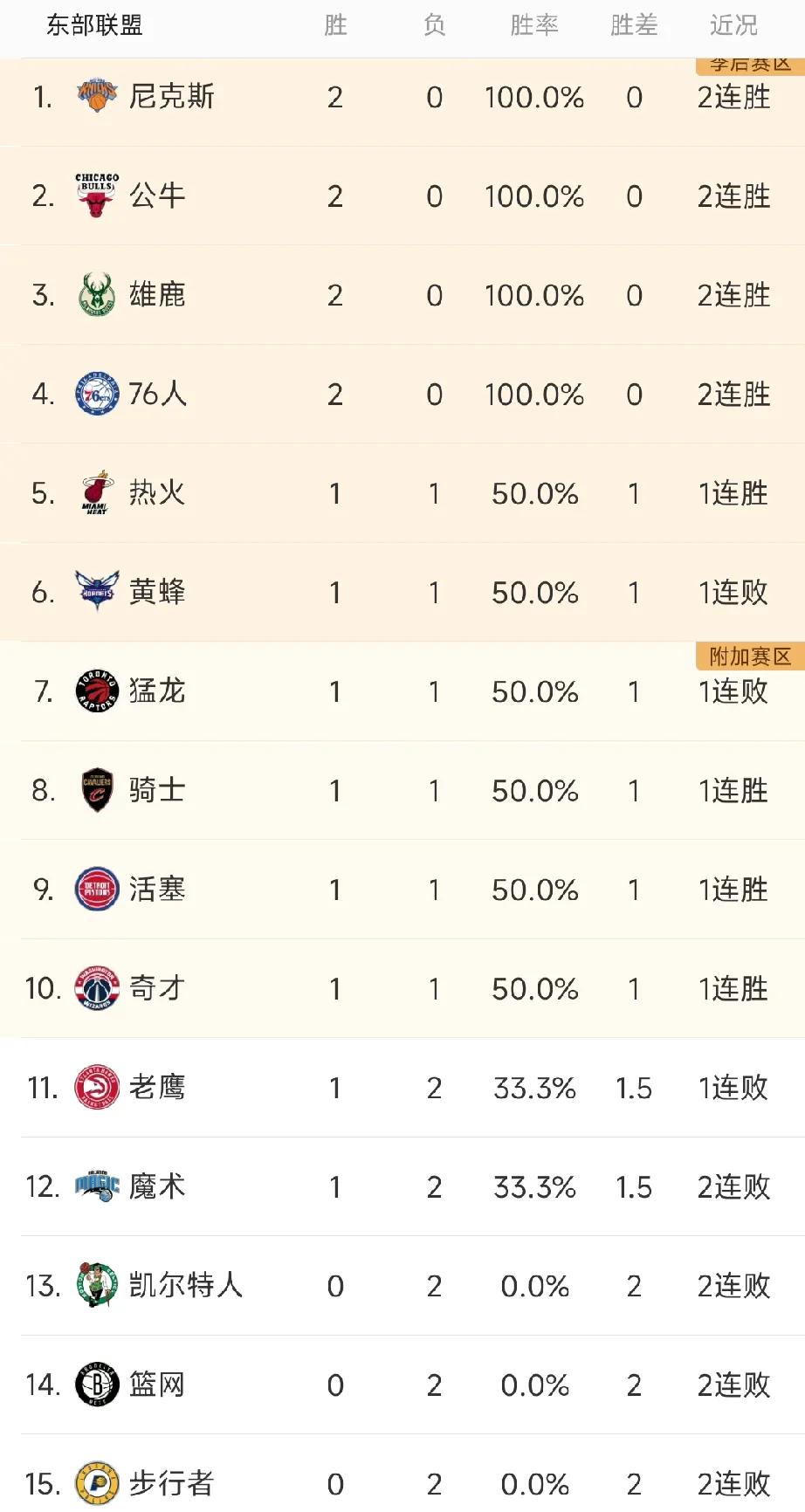
Task: Open the 凯尔特人 team name link
Action: coord(185,1285)
